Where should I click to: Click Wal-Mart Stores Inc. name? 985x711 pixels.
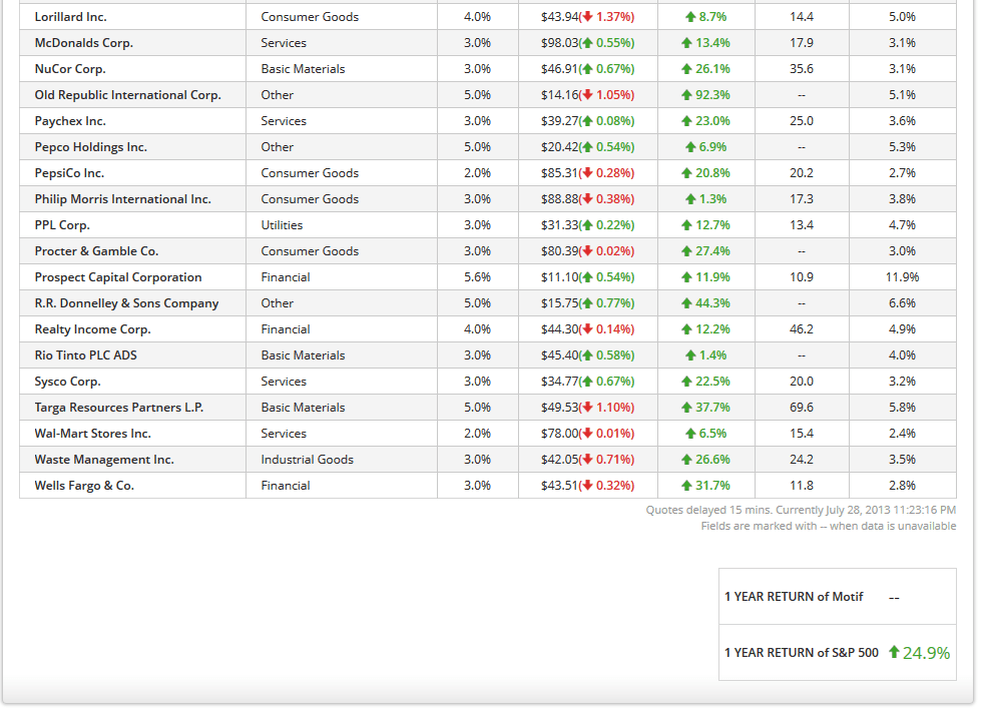click(92, 434)
